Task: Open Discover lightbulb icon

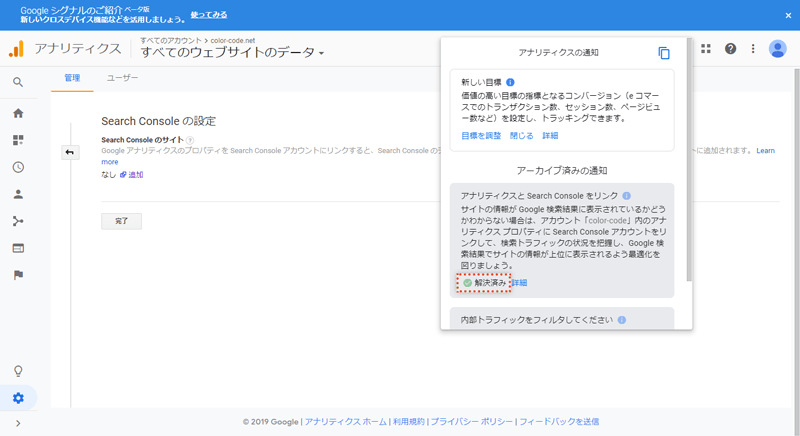Action: click(18, 371)
